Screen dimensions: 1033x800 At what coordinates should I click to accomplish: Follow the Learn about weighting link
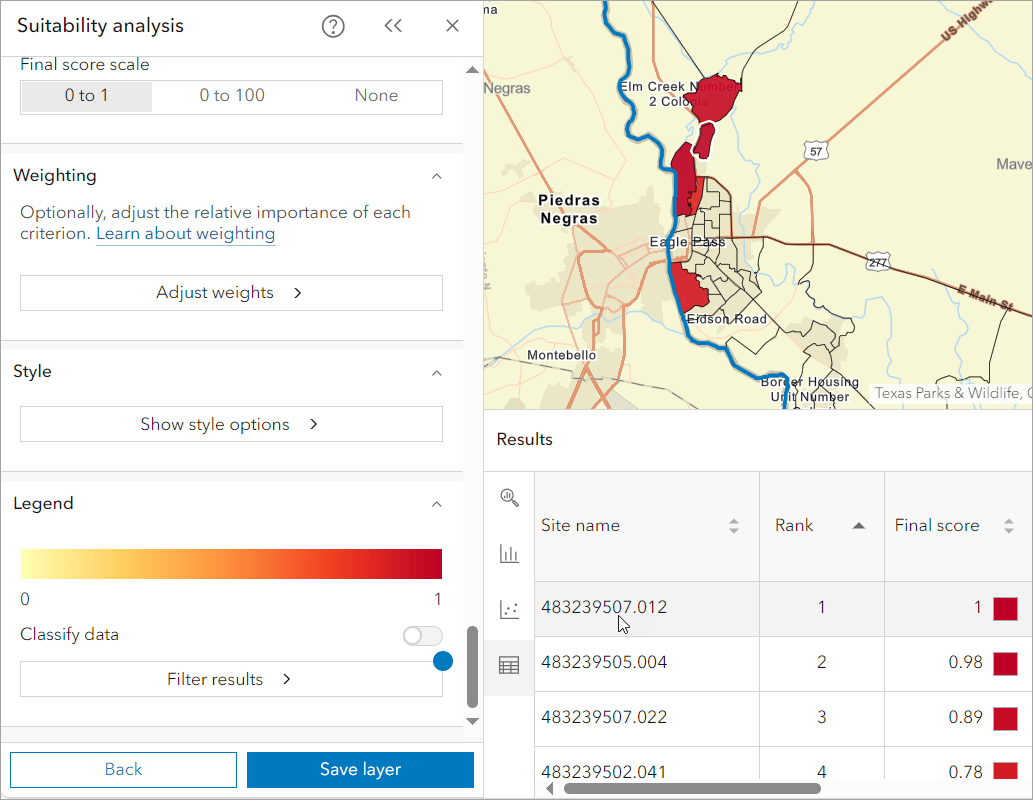(x=186, y=234)
